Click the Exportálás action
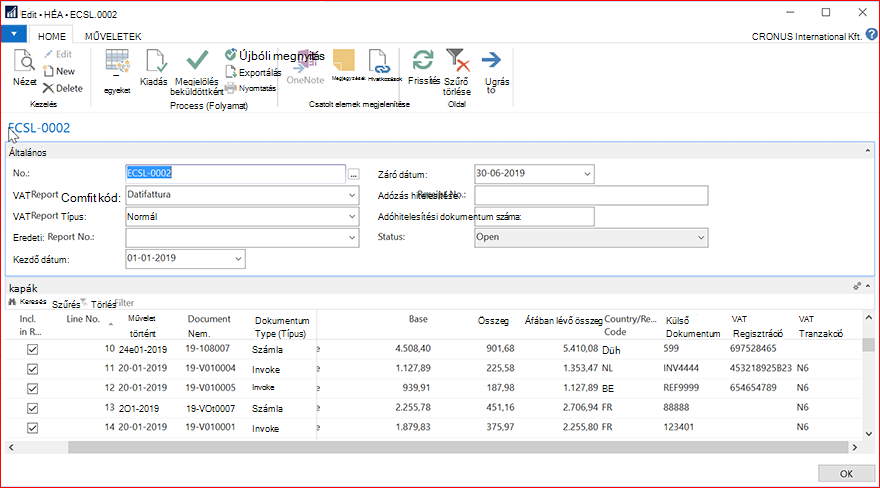This screenshot has height=488, width=880. 253,72
